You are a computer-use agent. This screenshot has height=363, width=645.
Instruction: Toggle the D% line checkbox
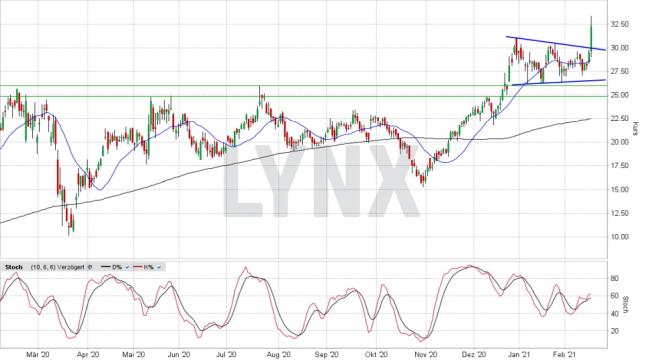click(127, 267)
